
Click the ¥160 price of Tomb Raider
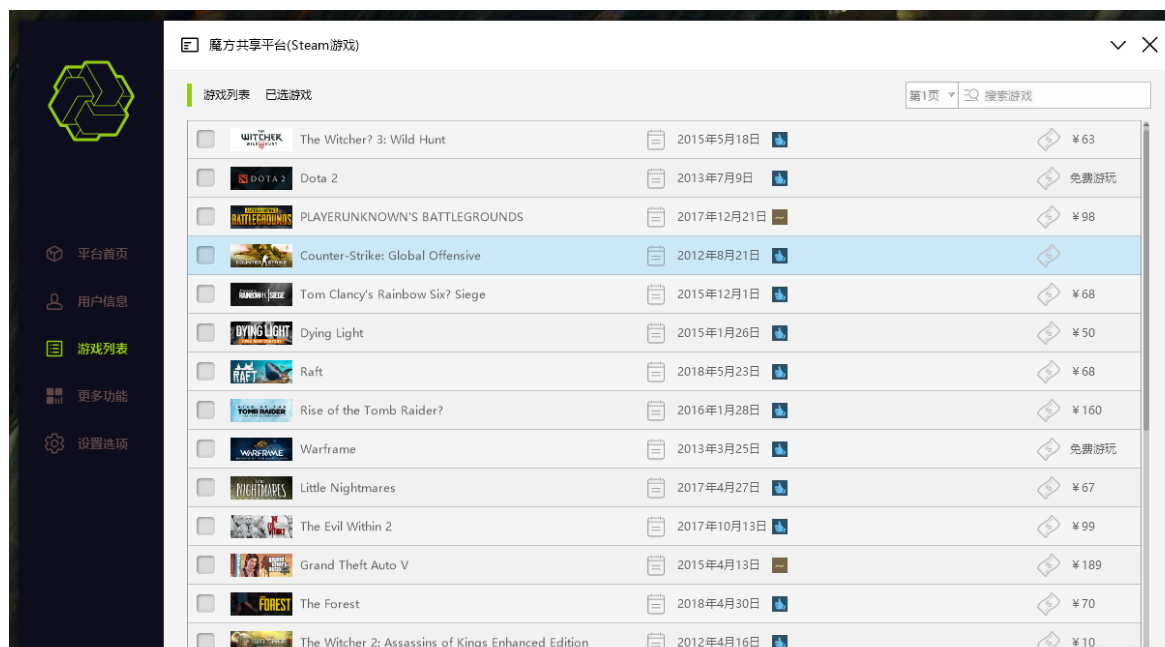click(x=1086, y=410)
